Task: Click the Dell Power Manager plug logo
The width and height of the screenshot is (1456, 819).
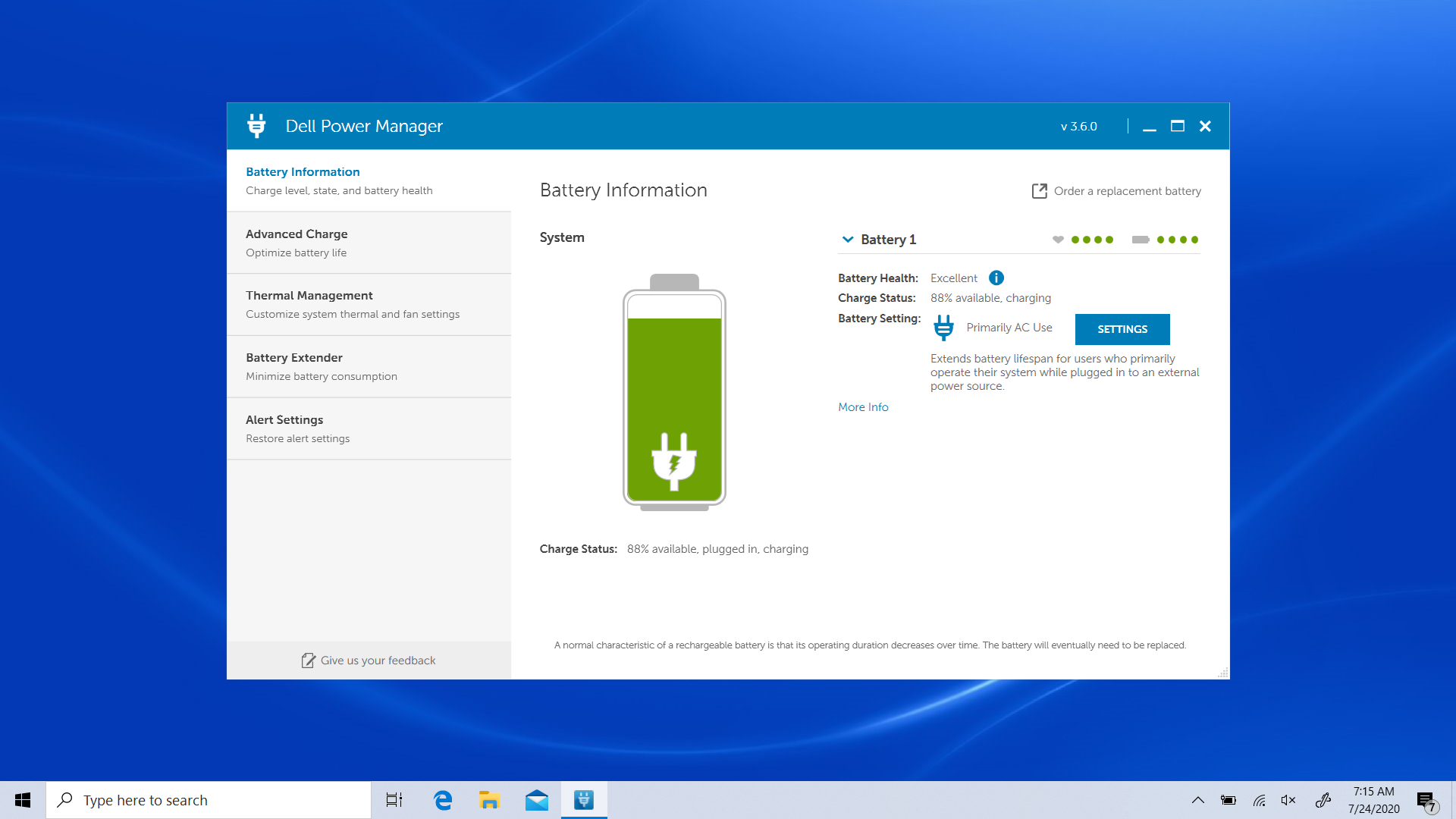Action: 256,126
